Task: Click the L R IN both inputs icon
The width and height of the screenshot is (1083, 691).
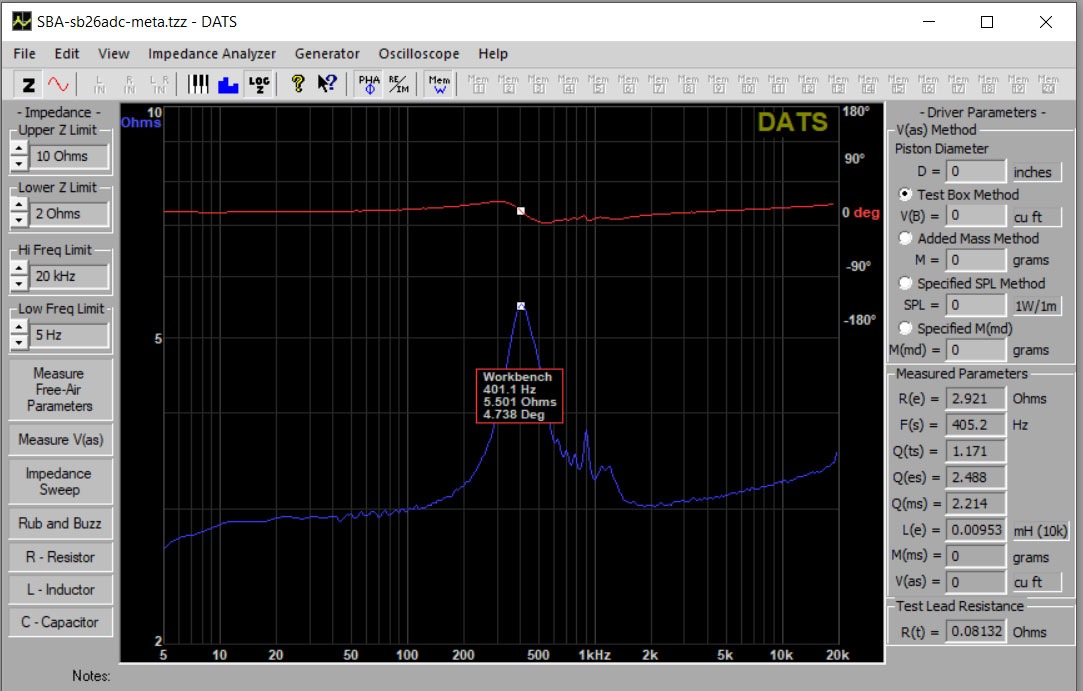Action: 160,84
